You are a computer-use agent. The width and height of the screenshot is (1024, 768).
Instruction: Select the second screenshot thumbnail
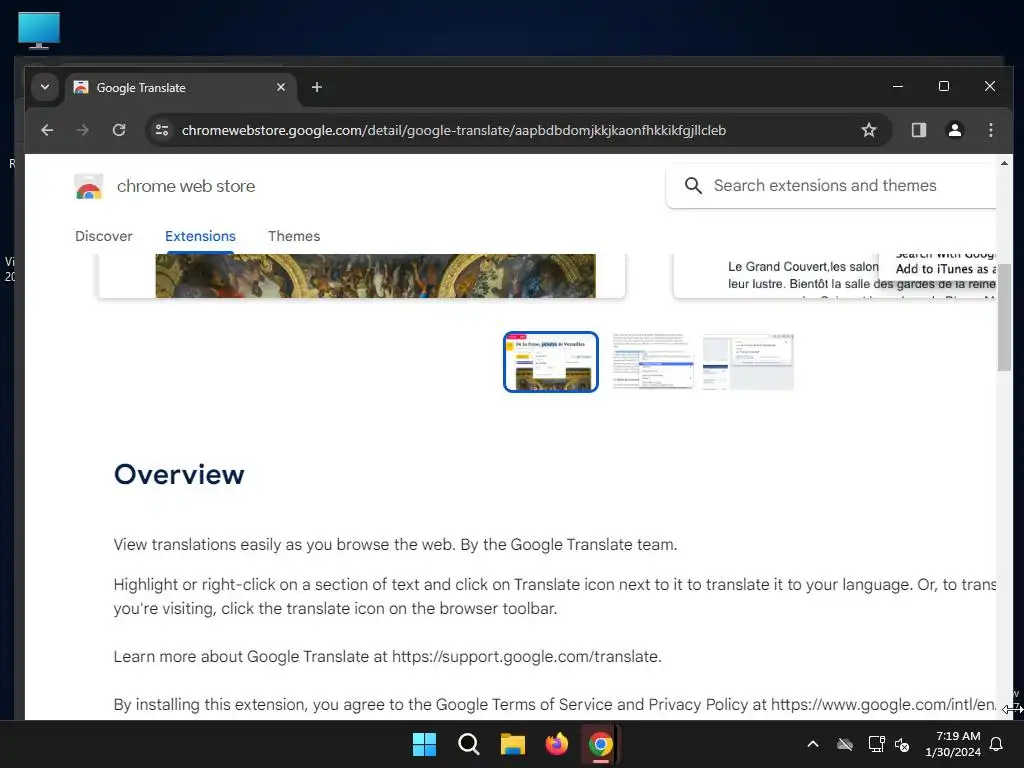click(652, 361)
